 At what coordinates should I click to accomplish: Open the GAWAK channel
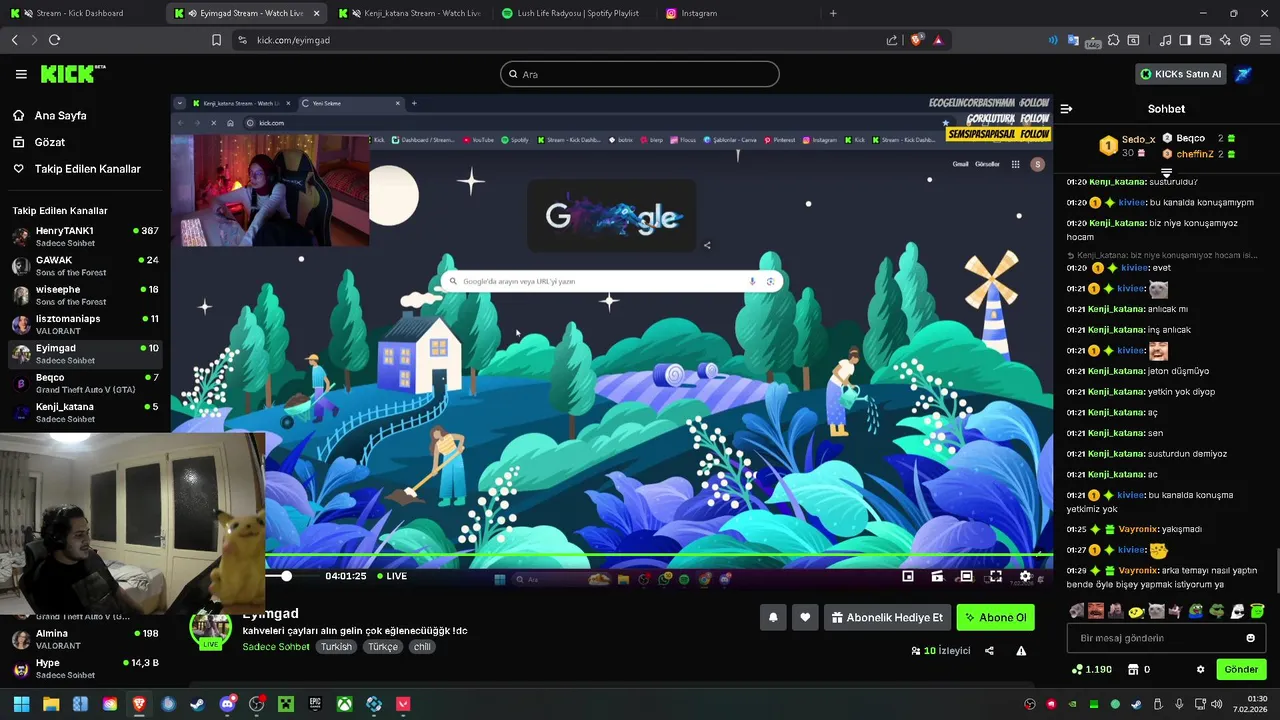[x=85, y=266]
